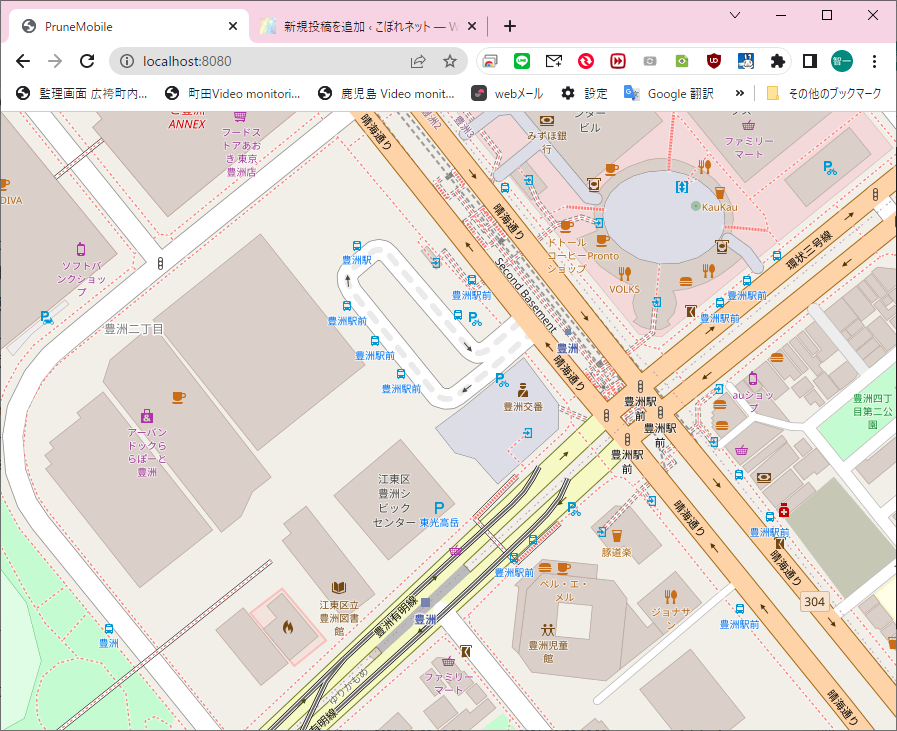Open the Google 翻訳 bookmark
897x731 pixels.
coord(669,93)
